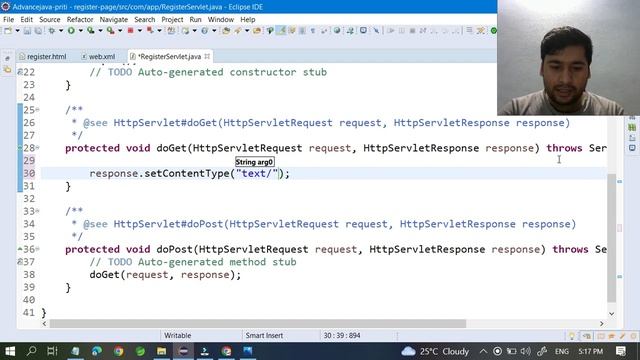Screen dimensions: 640x360
Task: Click the Run Last Tool icon
Action: click(x=110, y=31)
